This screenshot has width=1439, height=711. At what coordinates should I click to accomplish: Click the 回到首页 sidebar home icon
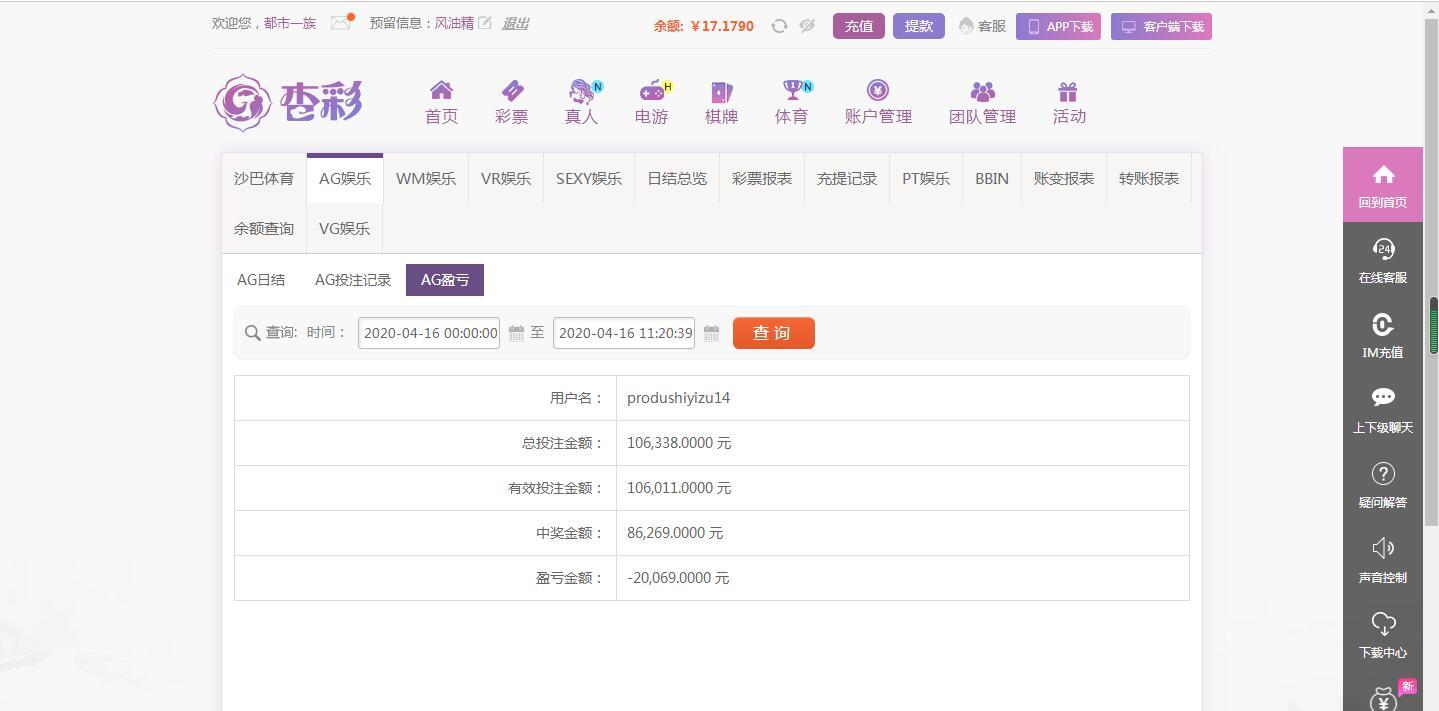click(1383, 185)
